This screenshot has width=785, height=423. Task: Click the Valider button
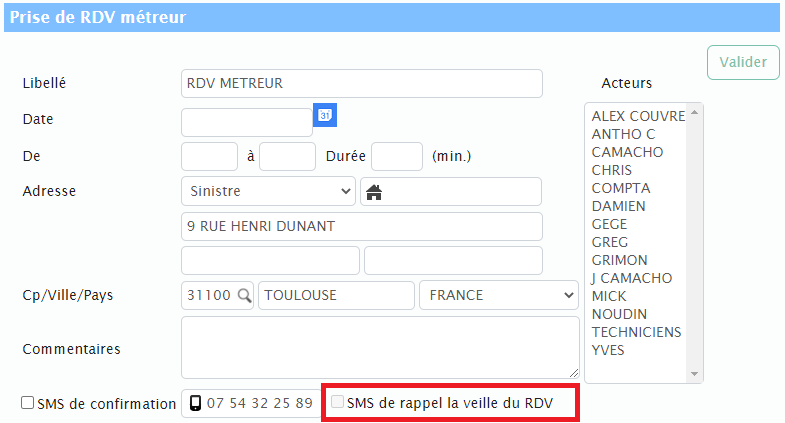click(x=743, y=62)
